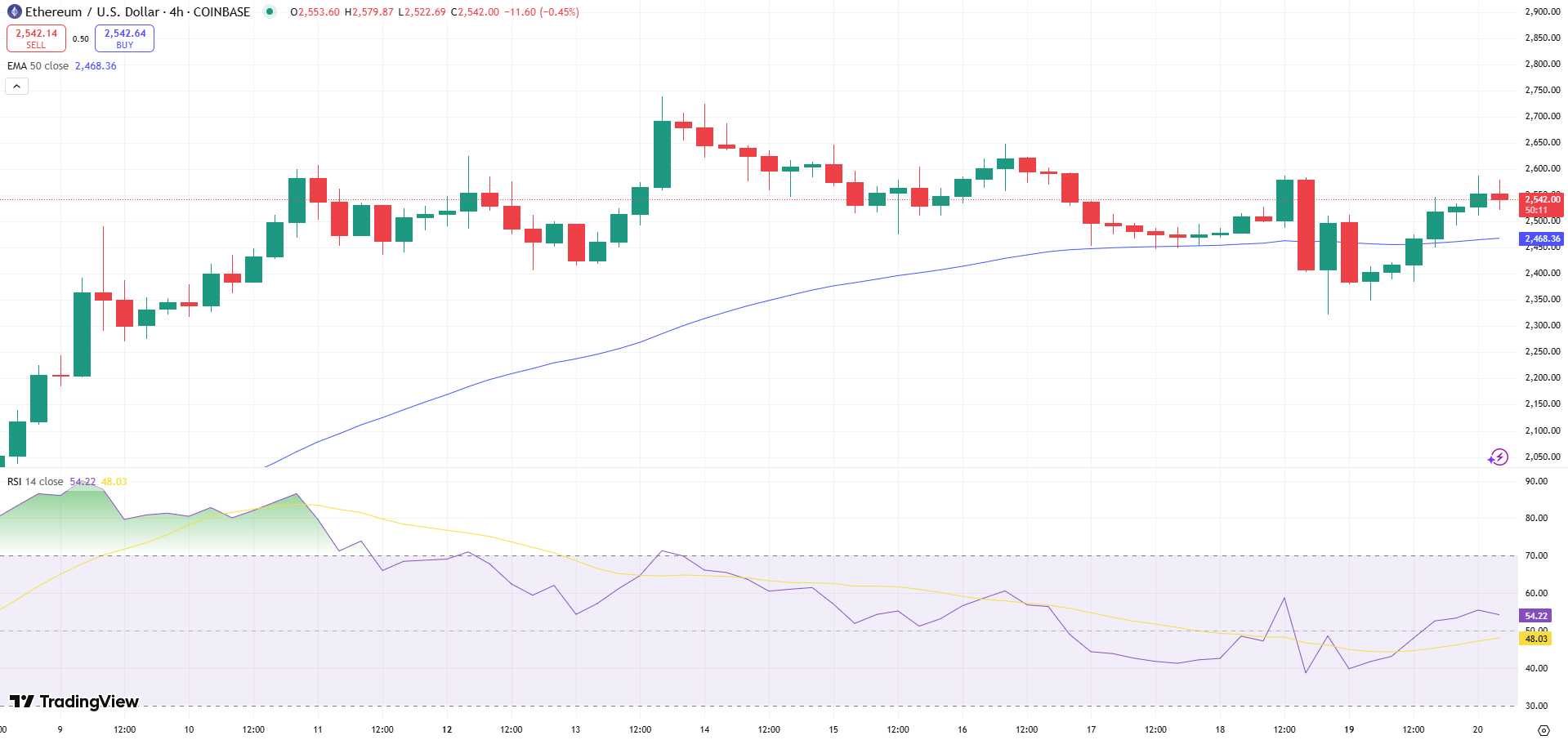The height and width of the screenshot is (740, 1568).
Task: Click the blue EMA price marker 2,468.36
Action: (x=1539, y=238)
